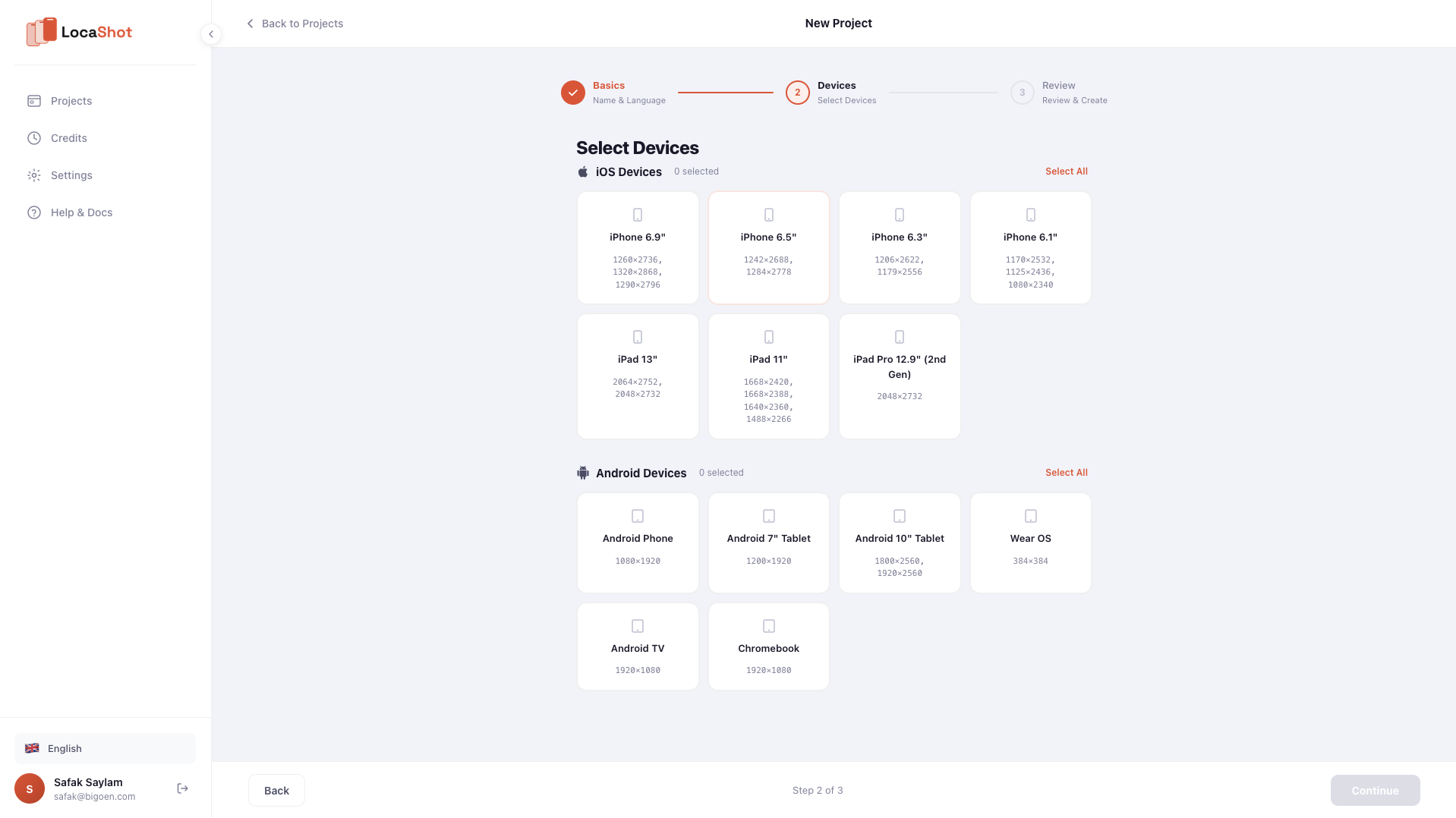Open the English language selector
Image resolution: width=1456 pixels, height=818 pixels.
tap(104, 748)
